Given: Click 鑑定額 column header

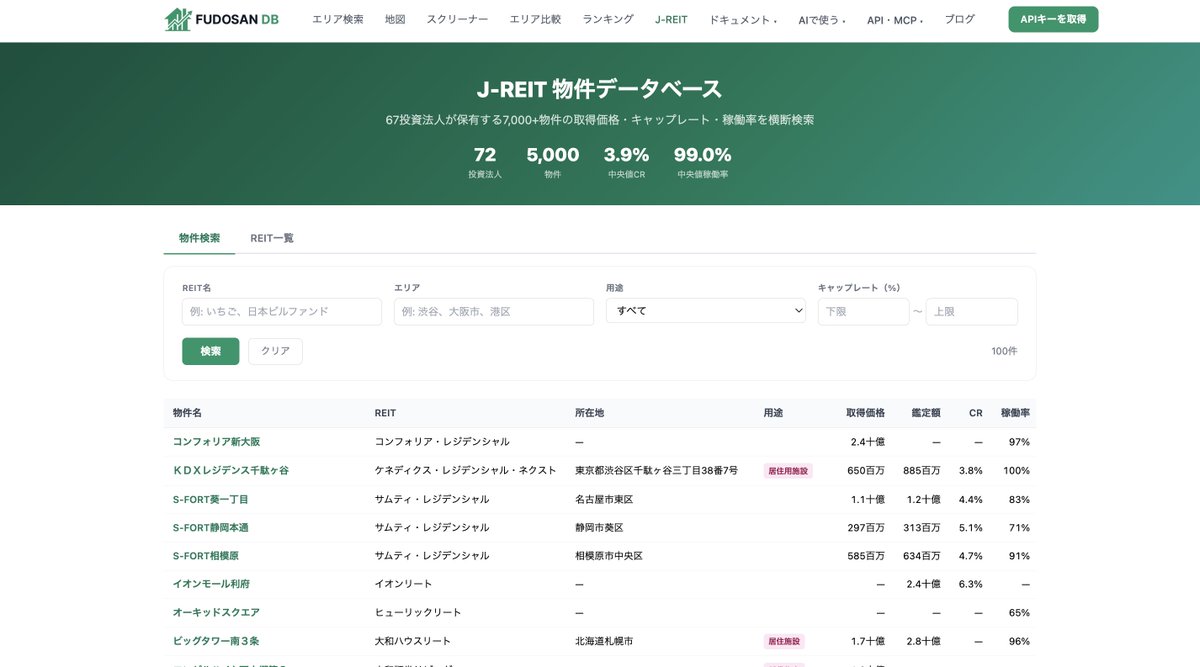Looking at the screenshot, I should pyautogui.click(x=926, y=413).
